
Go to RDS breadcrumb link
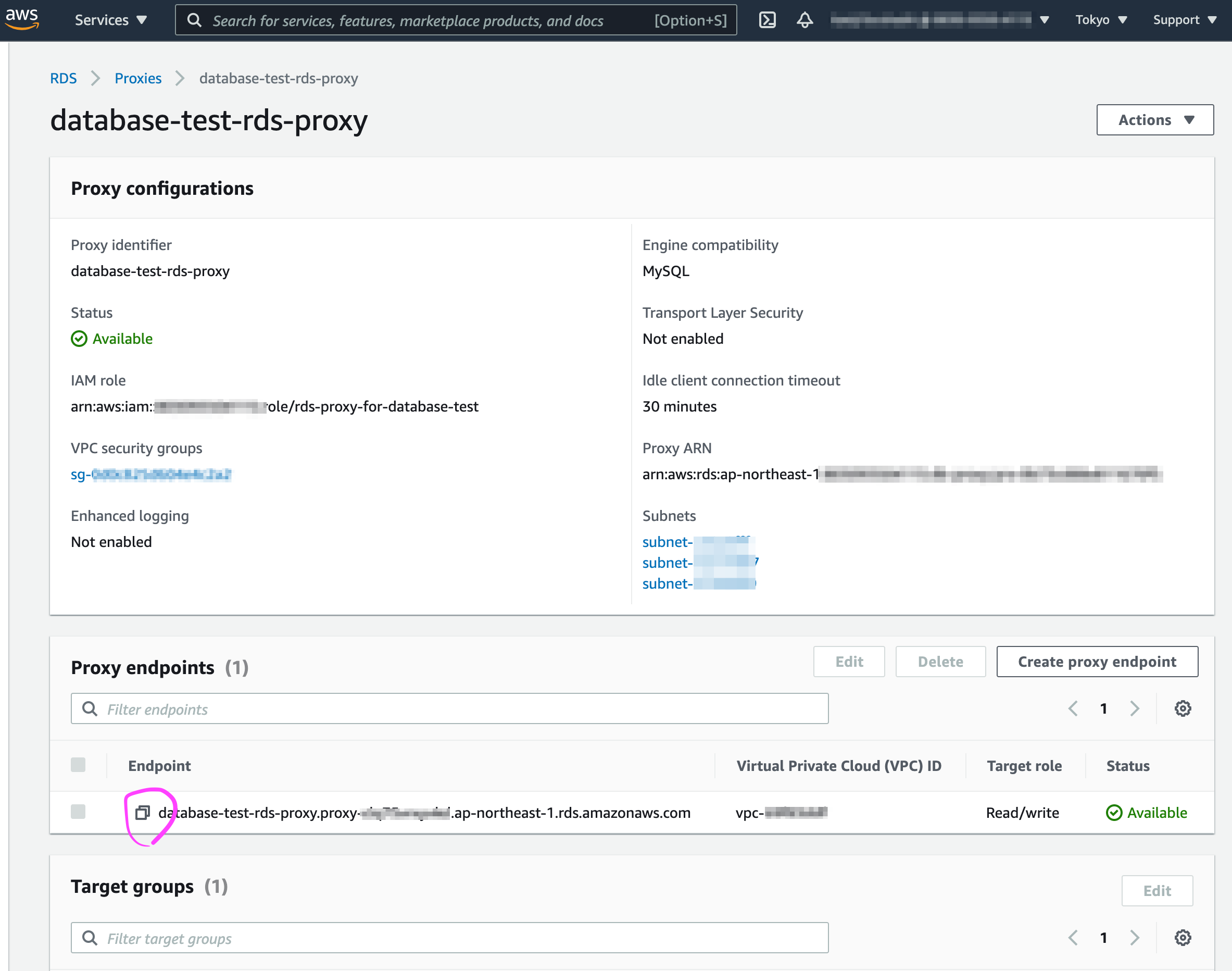click(63, 79)
